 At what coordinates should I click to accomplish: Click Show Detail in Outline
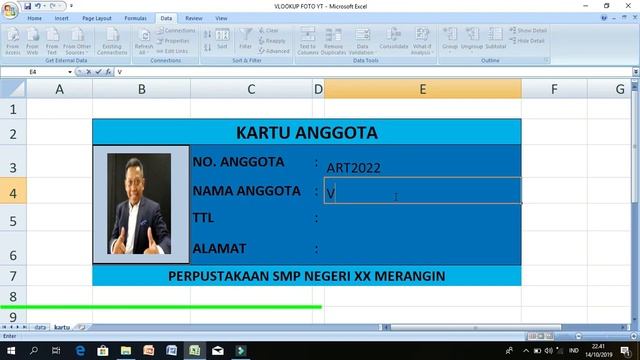528,31
